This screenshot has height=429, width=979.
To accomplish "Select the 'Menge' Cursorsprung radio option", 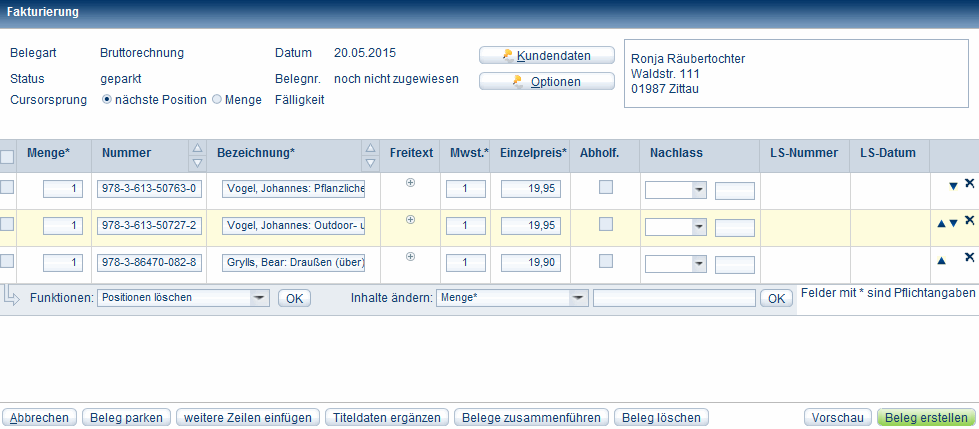I will click(216, 100).
